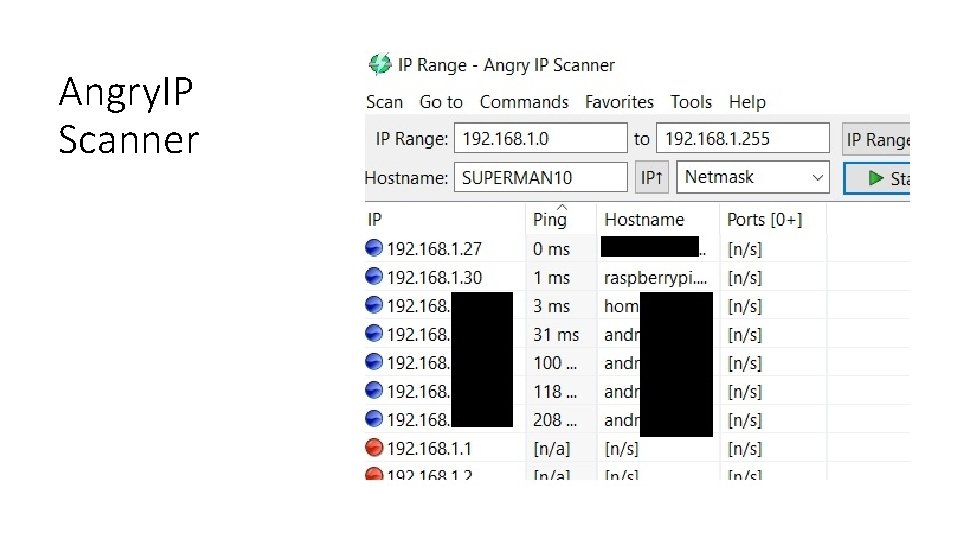
Task: Open the Tools menu
Action: coord(691,102)
